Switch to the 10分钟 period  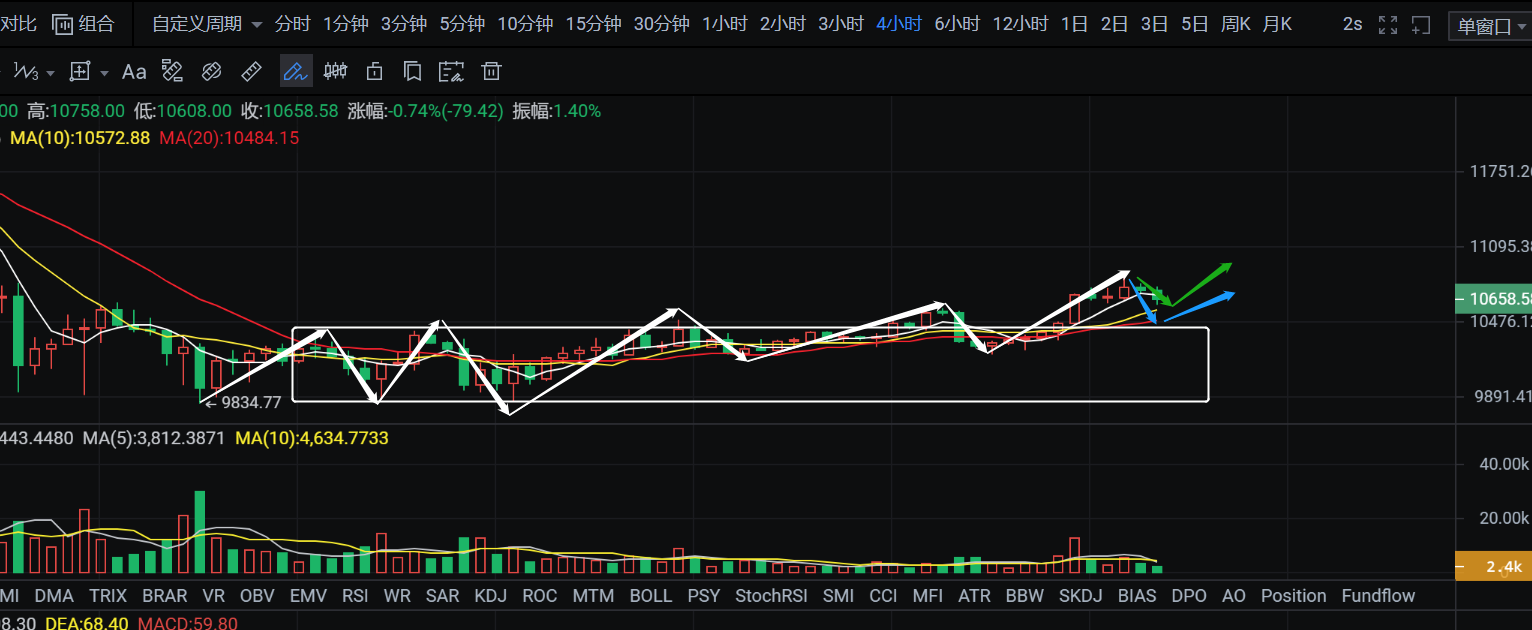point(525,24)
